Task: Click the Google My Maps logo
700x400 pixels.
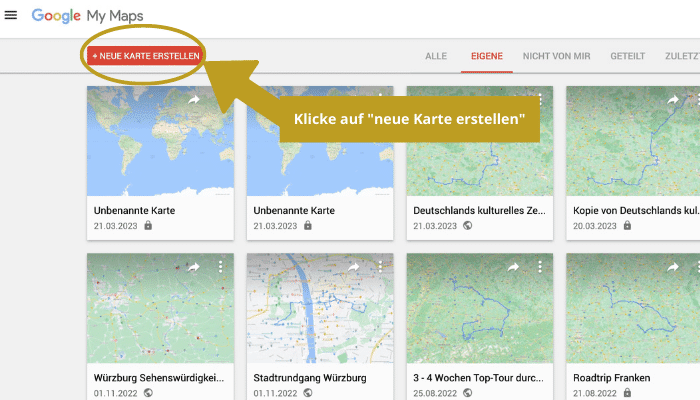Action: click(88, 16)
